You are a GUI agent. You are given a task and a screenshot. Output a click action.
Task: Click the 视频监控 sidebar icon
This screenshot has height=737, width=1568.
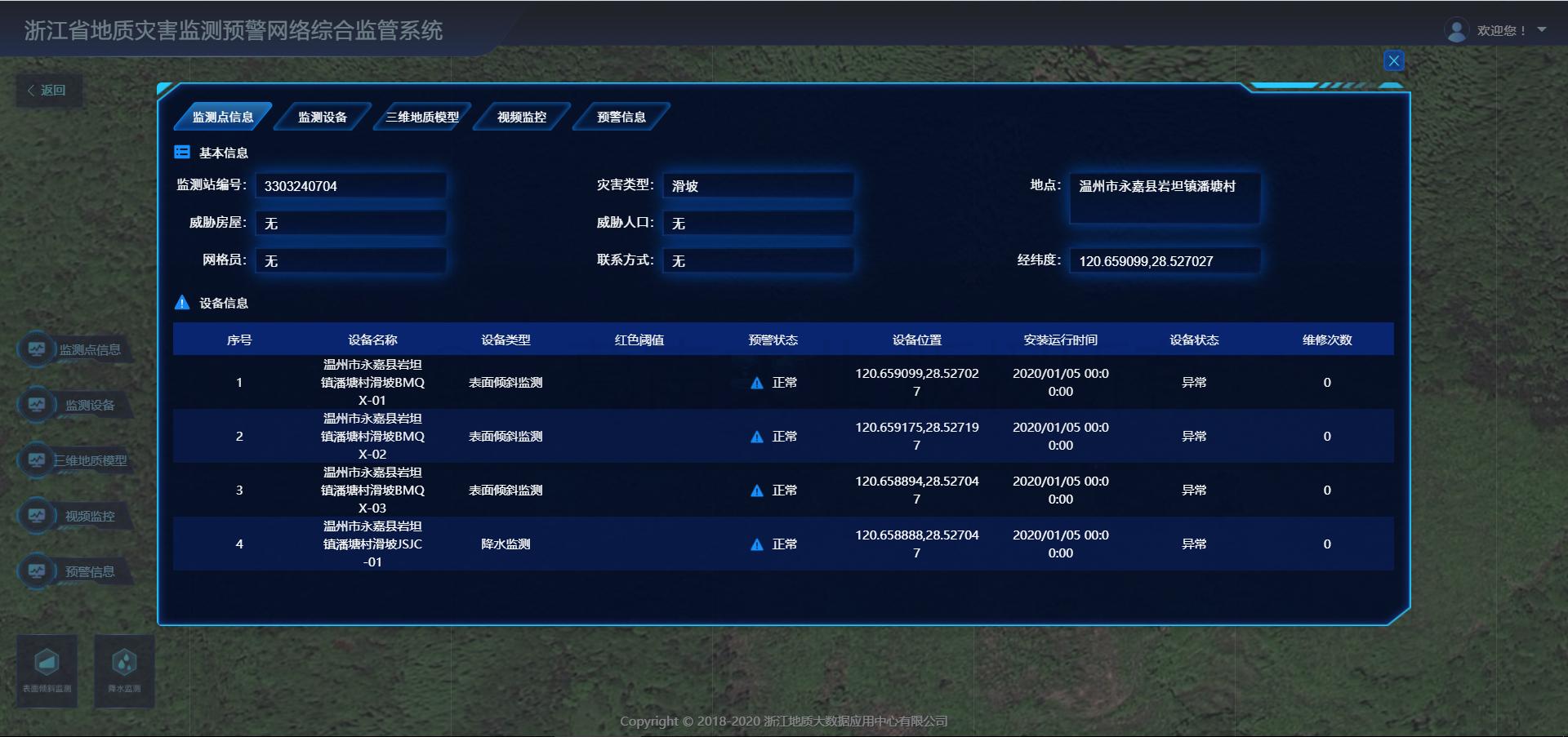click(37, 516)
